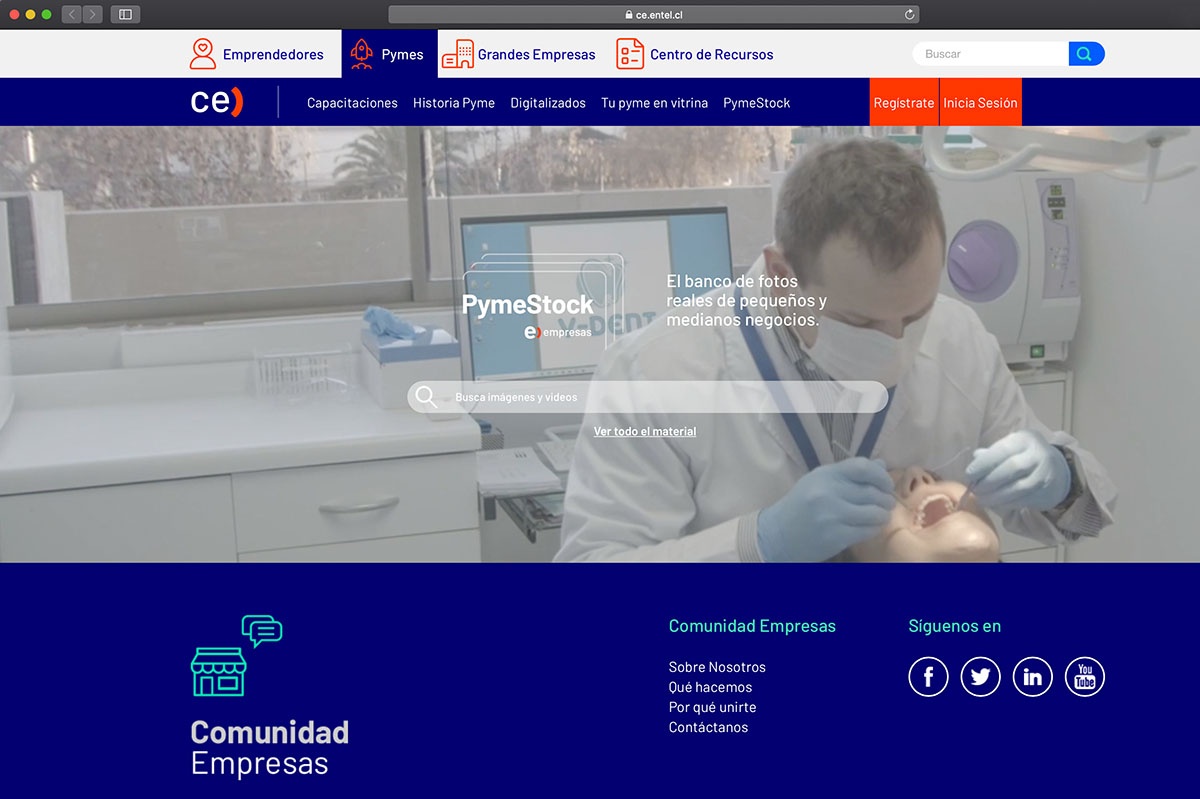Click the Centro de Recursos document icon
This screenshot has height=799, width=1200.
630,54
